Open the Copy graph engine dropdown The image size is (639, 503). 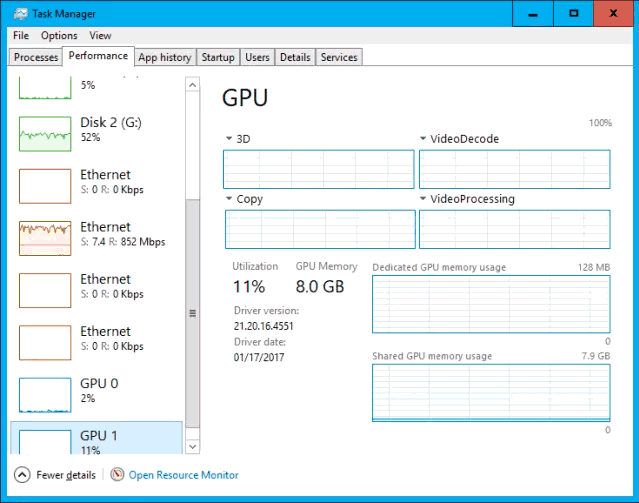[x=229, y=199]
